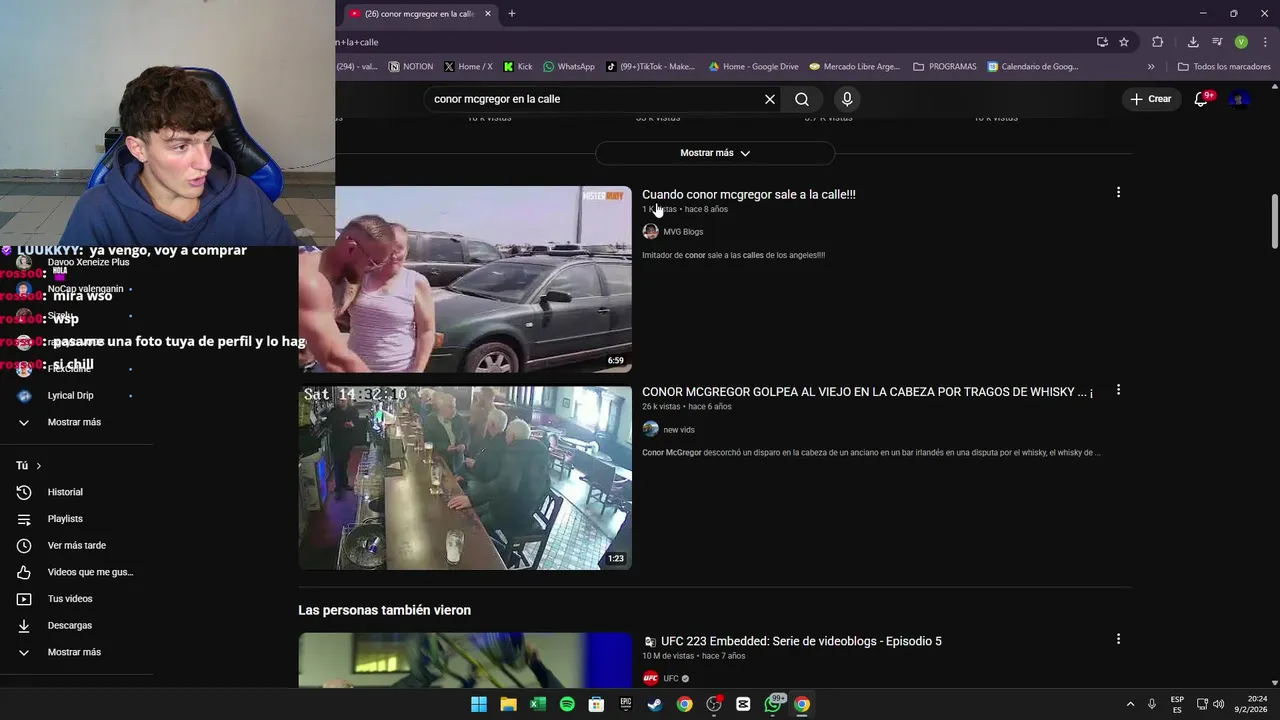The width and height of the screenshot is (1280, 720).
Task: Open 'Home - Google Drive' bookmark
Action: [x=753, y=67]
